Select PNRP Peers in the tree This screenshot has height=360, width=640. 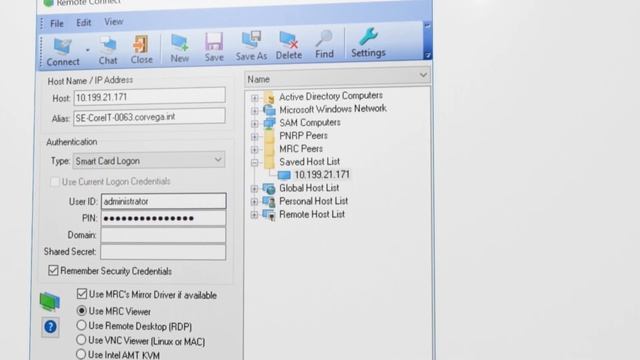303,136
